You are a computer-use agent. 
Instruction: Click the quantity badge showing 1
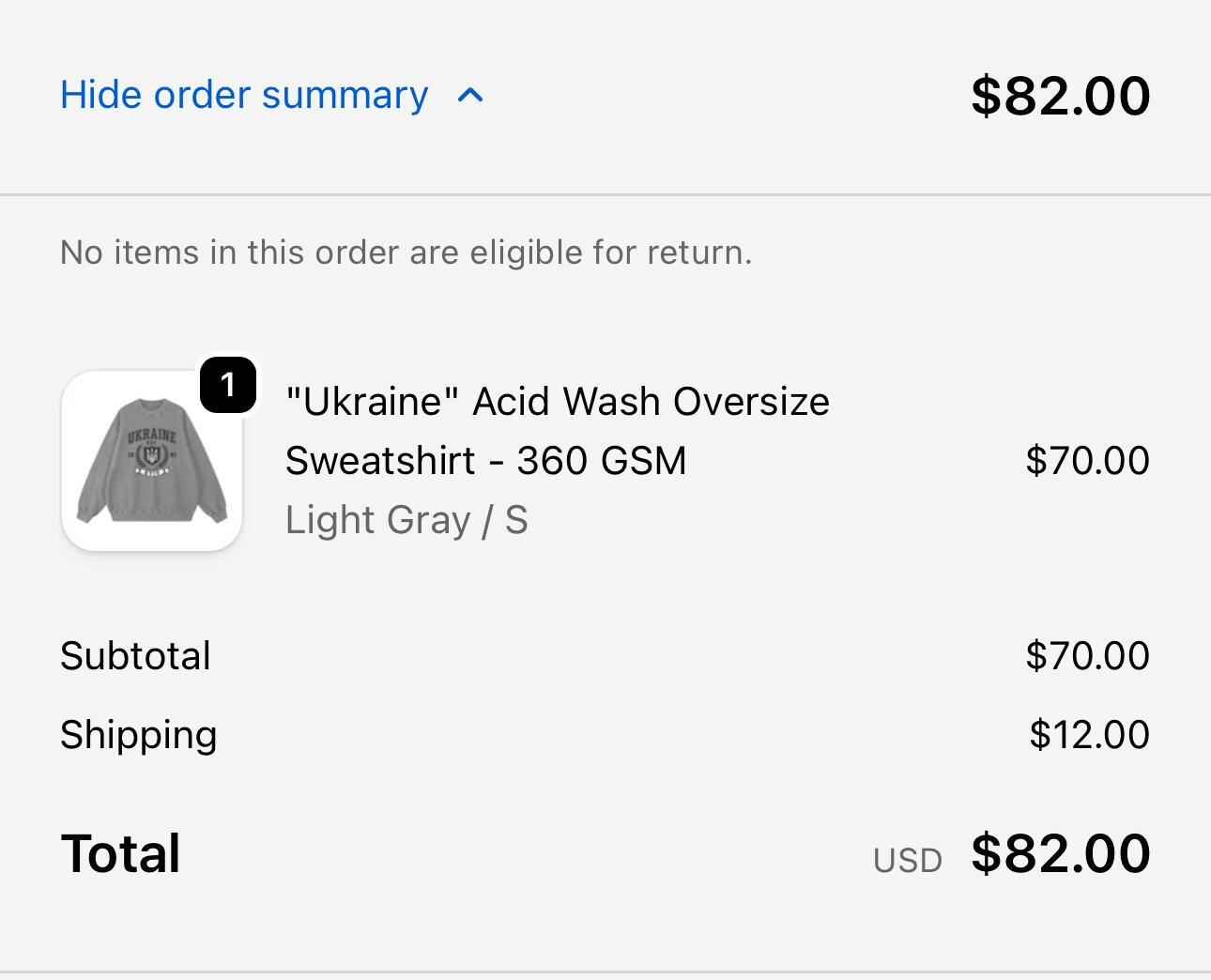point(227,384)
